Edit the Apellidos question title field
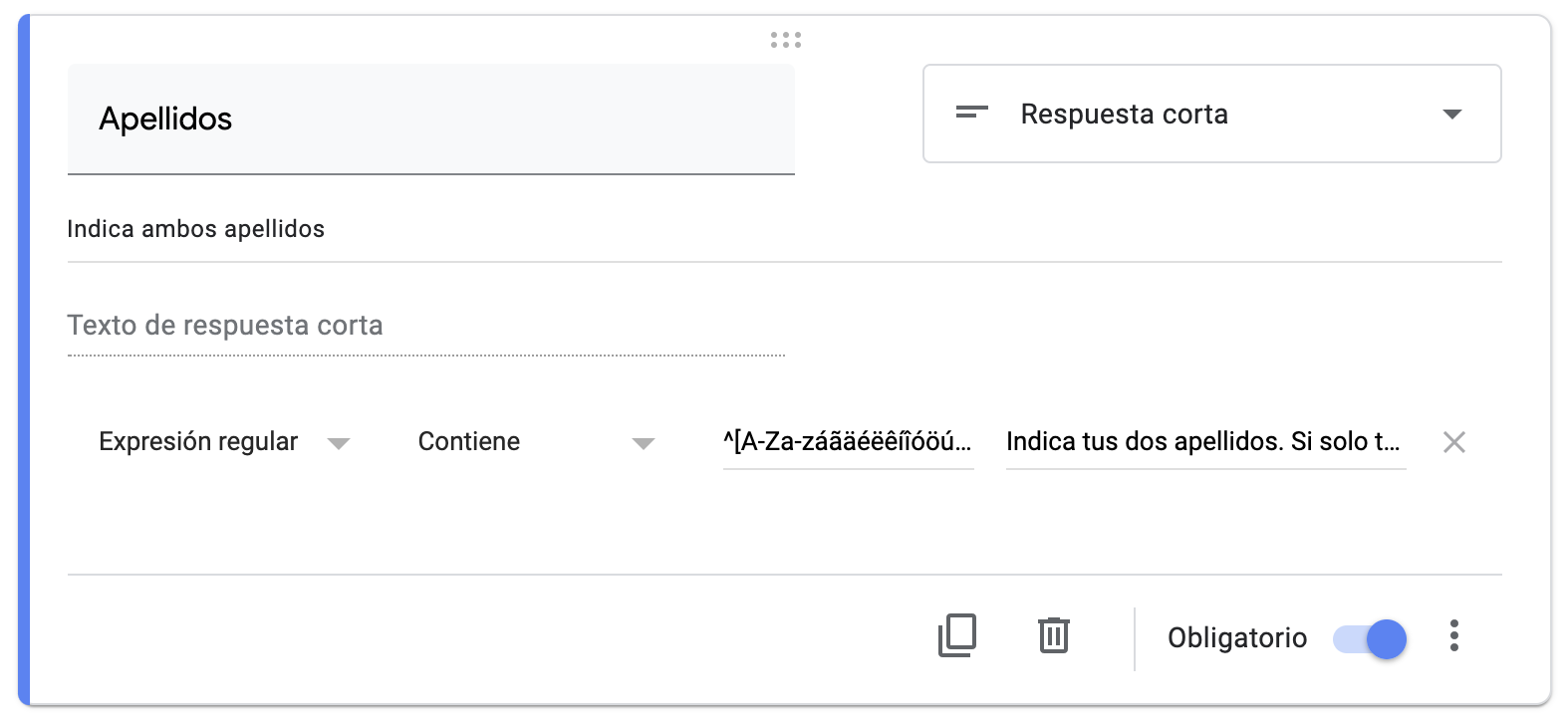This screenshot has width=1568, height=721. tap(431, 120)
